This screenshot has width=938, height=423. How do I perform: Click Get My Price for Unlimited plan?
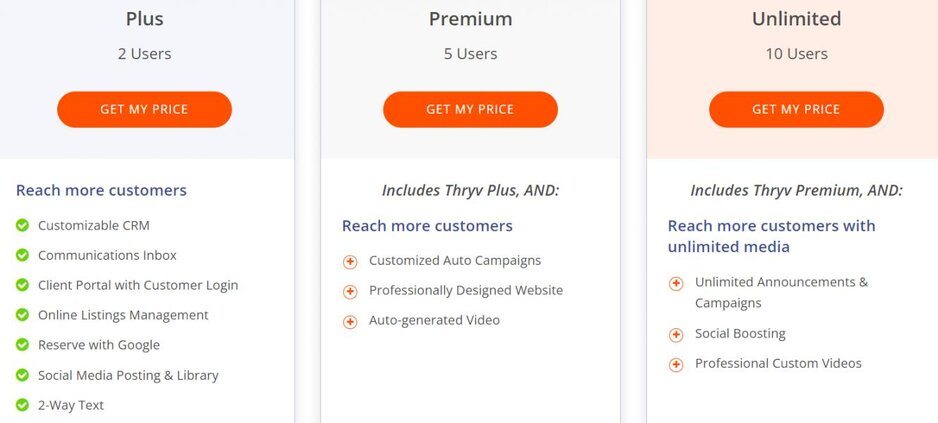pos(796,109)
